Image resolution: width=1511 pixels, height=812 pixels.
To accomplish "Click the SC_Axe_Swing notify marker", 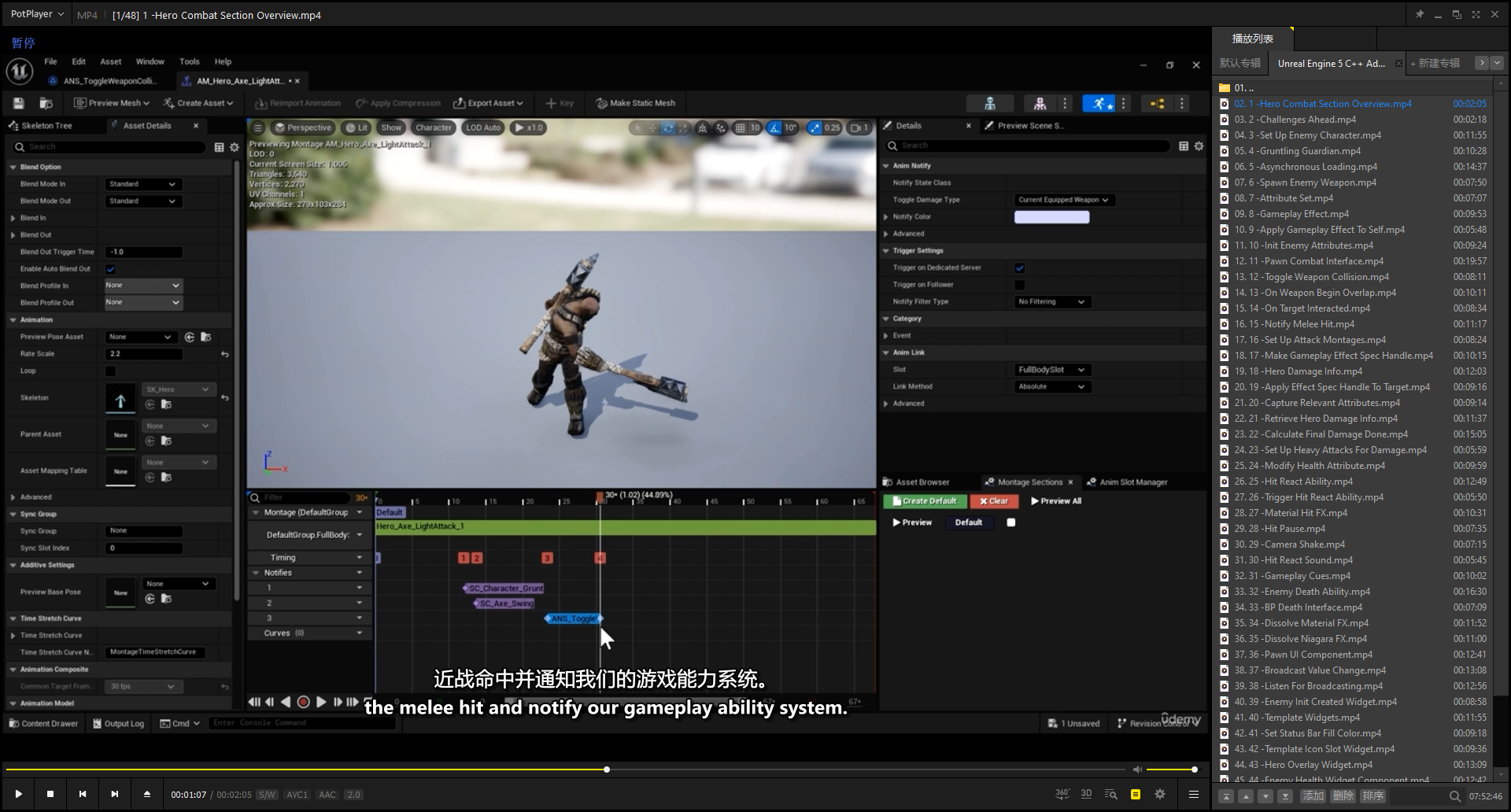I will click(504, 603).
